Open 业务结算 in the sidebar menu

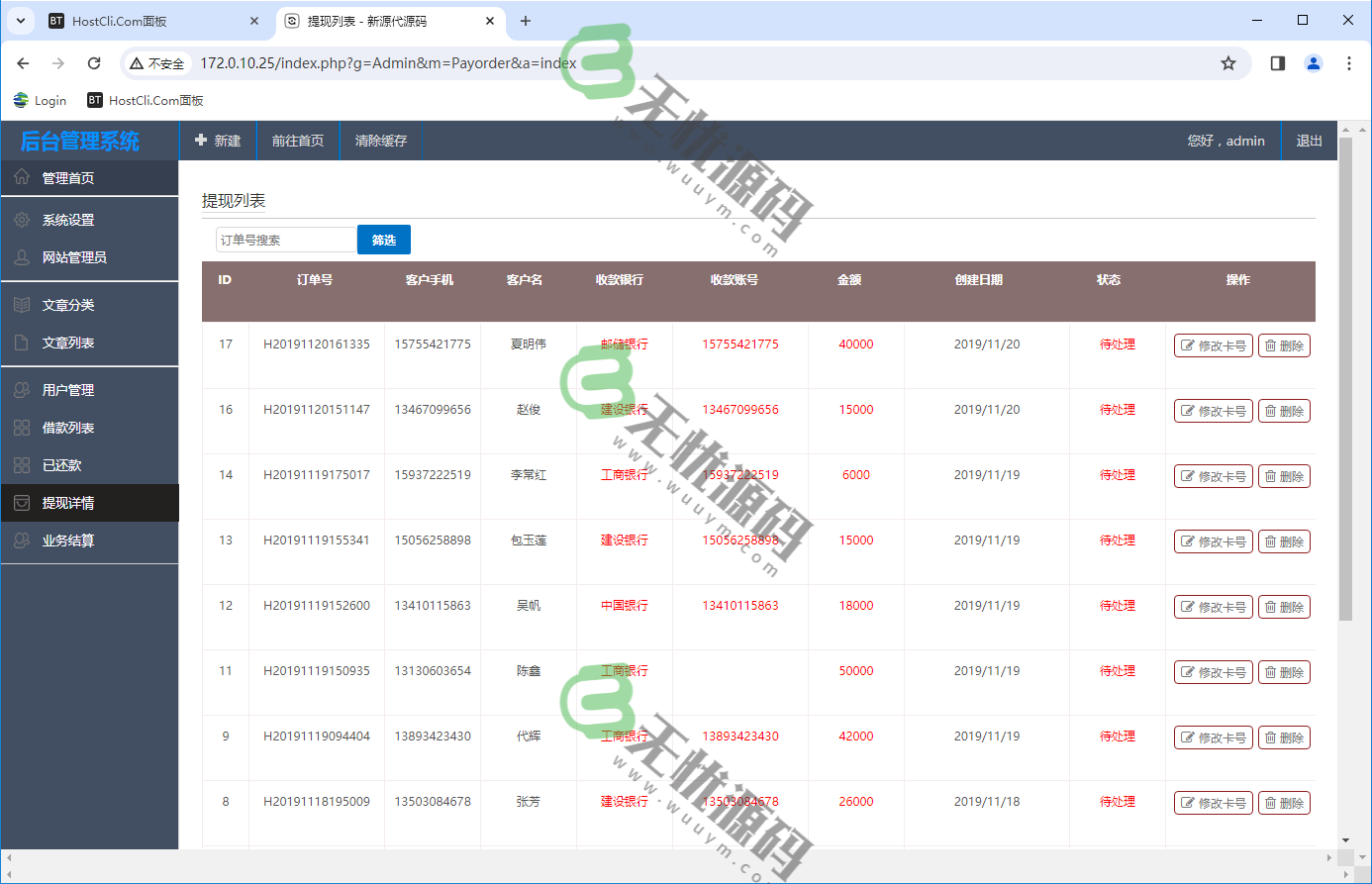(68, 540)
